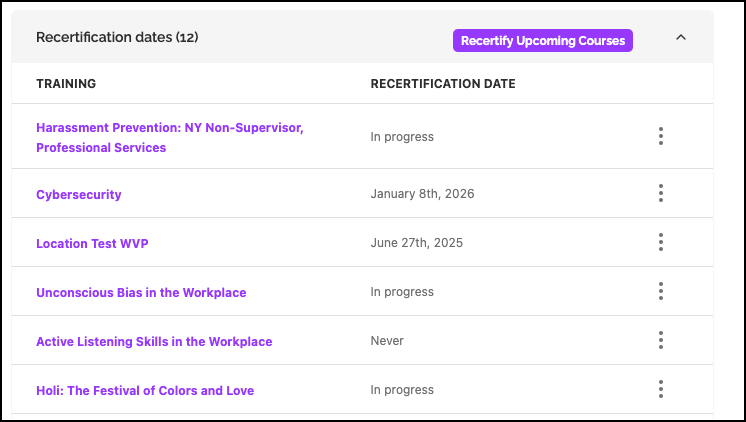The height and width of the screenshot is (422, 746).
Task: Click the Never recertification date value
Action: pos(387,341)
